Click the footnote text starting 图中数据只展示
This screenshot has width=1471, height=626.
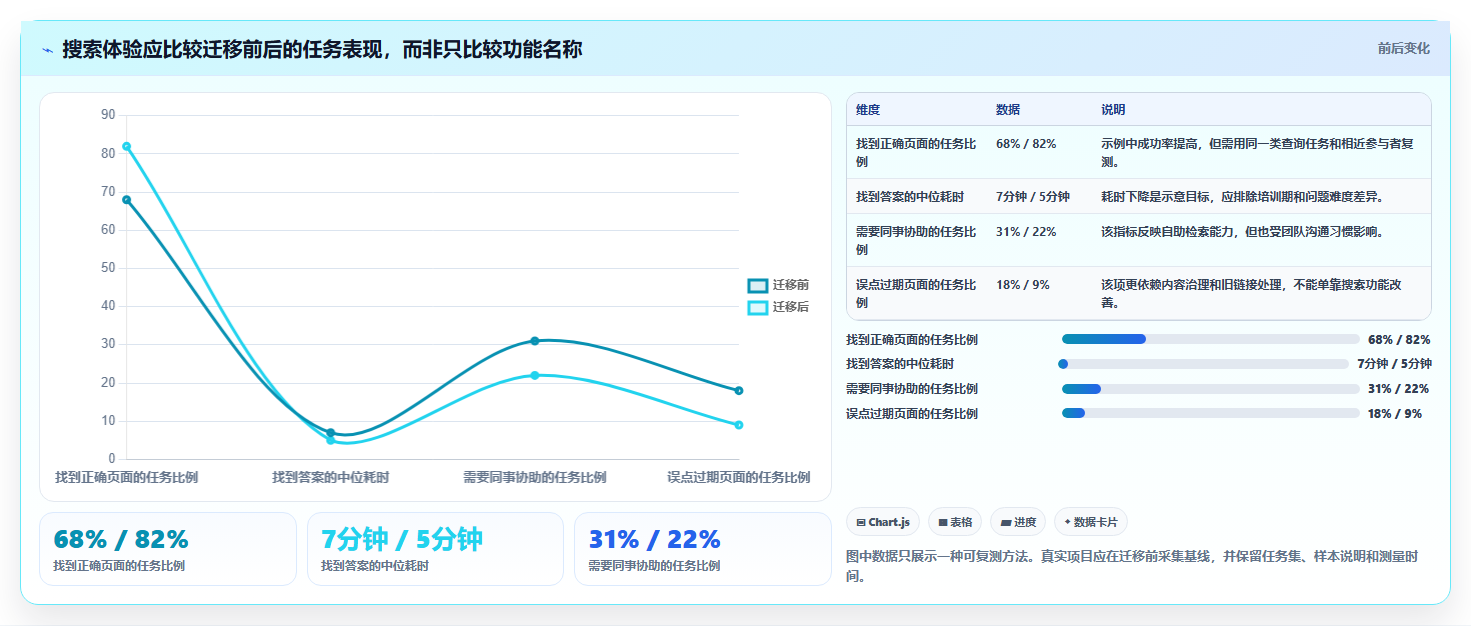click(1133, 566)
